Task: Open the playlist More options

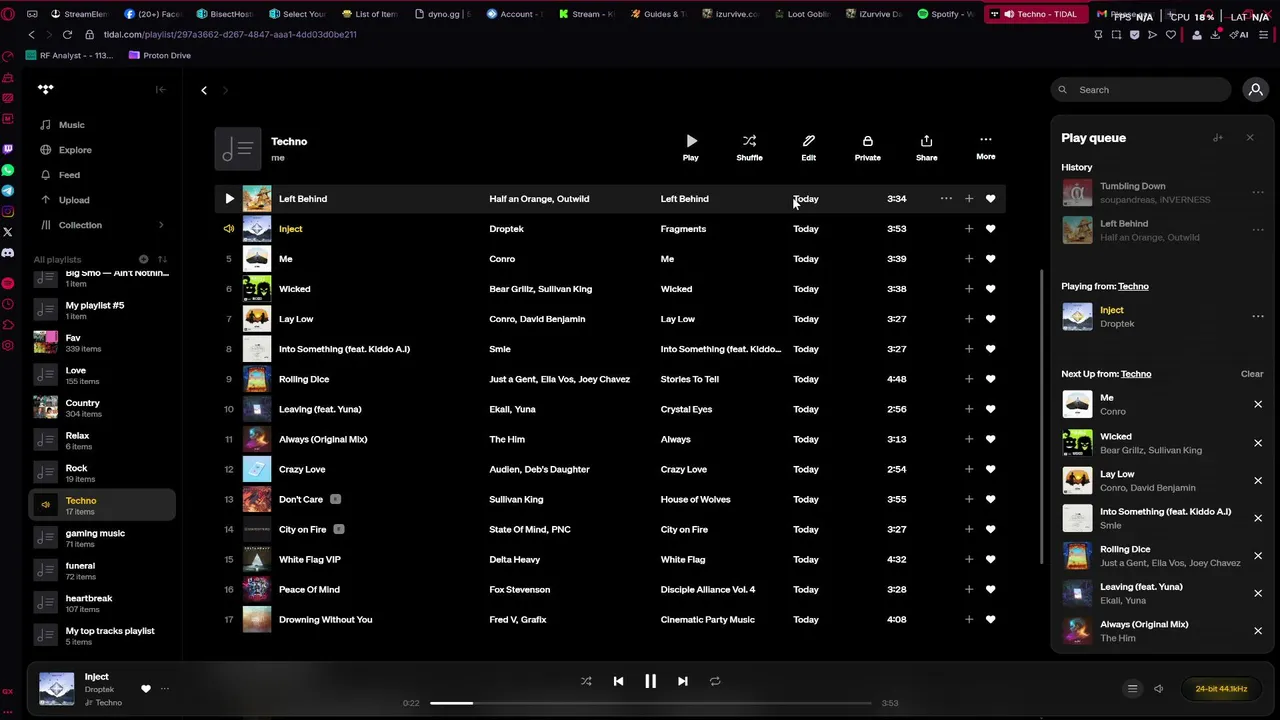Action: click(985, 147)
